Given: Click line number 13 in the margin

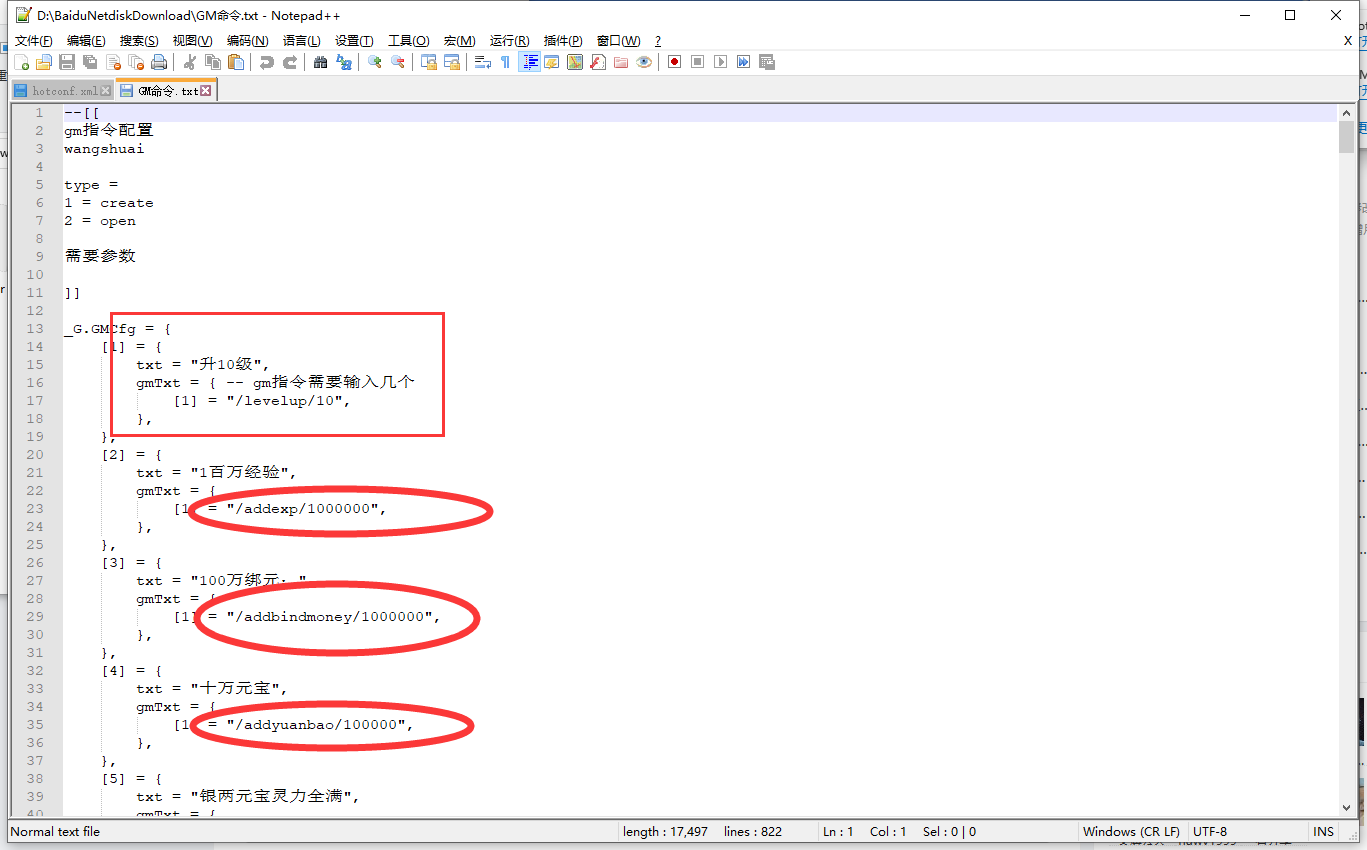Looking at the screenshot, I should pos(35,329).
